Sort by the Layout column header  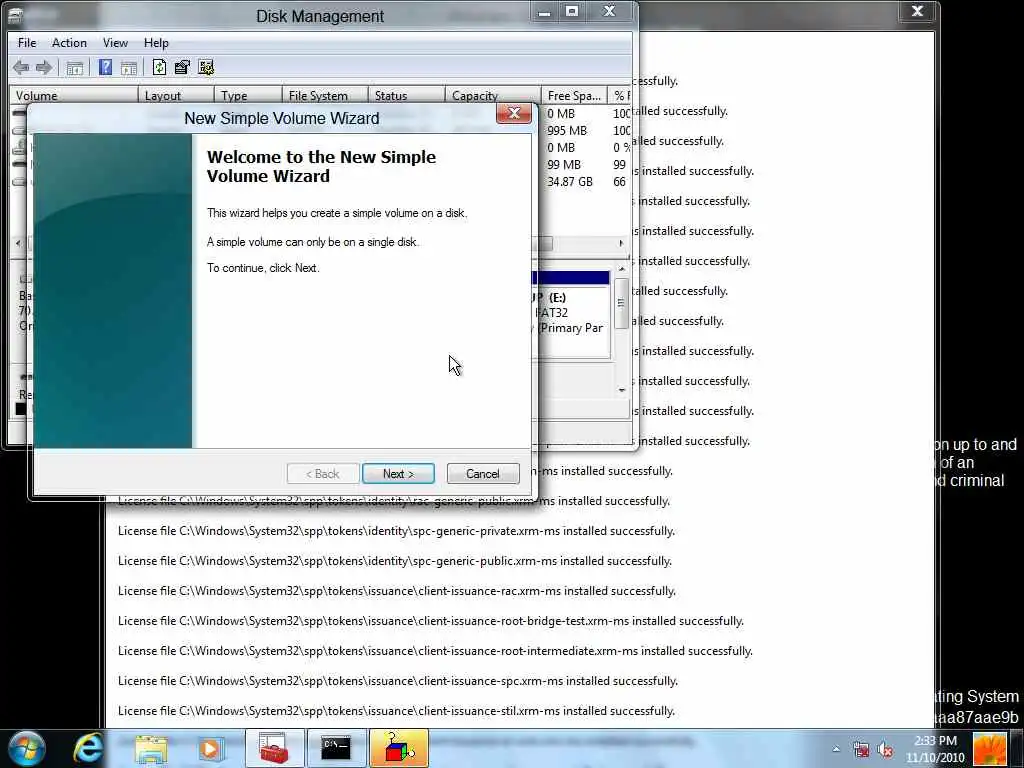(x=176, y=95)
